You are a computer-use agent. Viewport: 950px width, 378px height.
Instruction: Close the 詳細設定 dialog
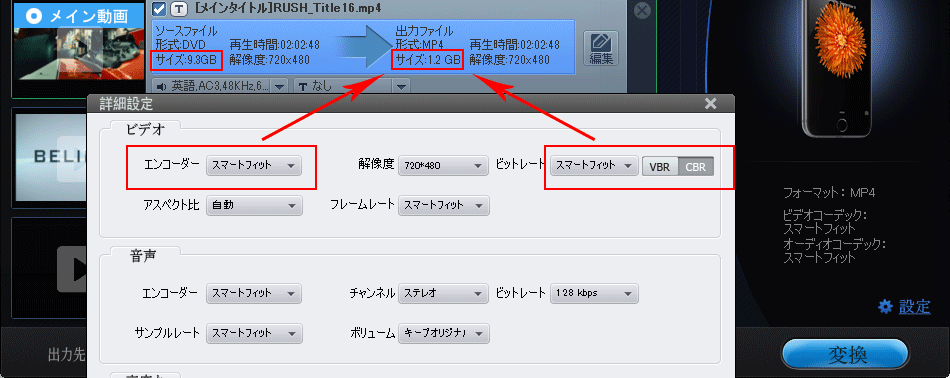711,104
